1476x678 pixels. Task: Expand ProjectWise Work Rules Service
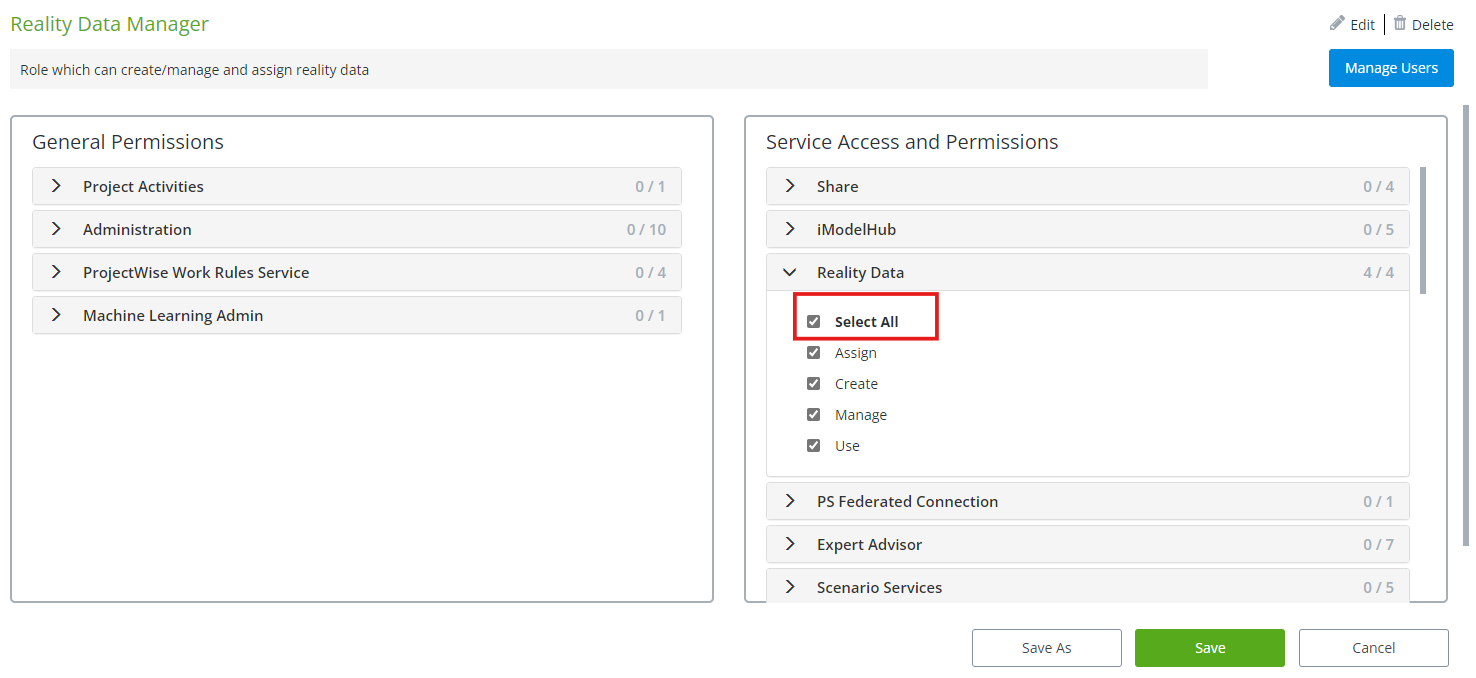click(57, 272)
